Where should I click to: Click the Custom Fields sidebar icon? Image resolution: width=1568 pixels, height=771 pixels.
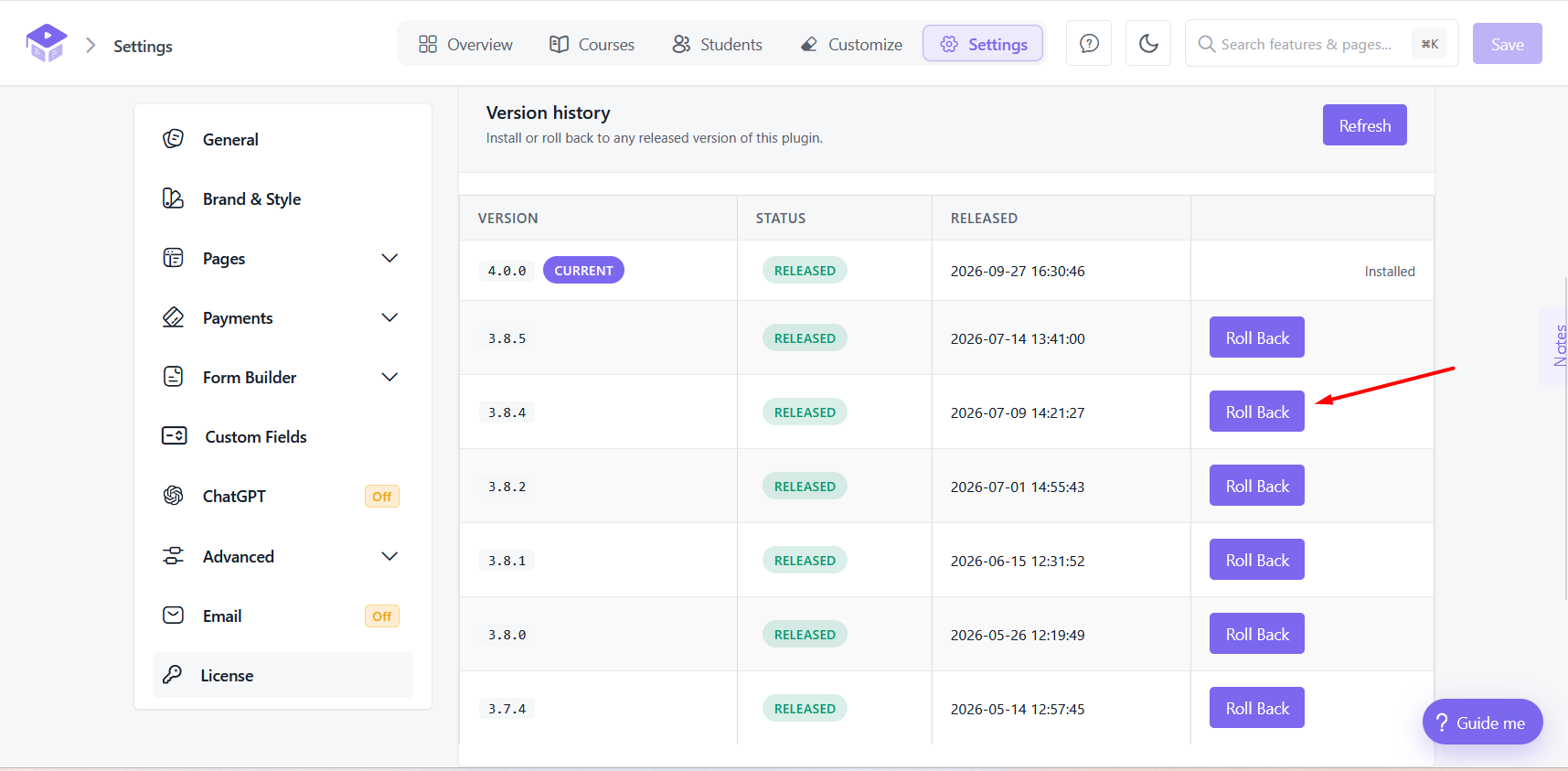[174, 436]
